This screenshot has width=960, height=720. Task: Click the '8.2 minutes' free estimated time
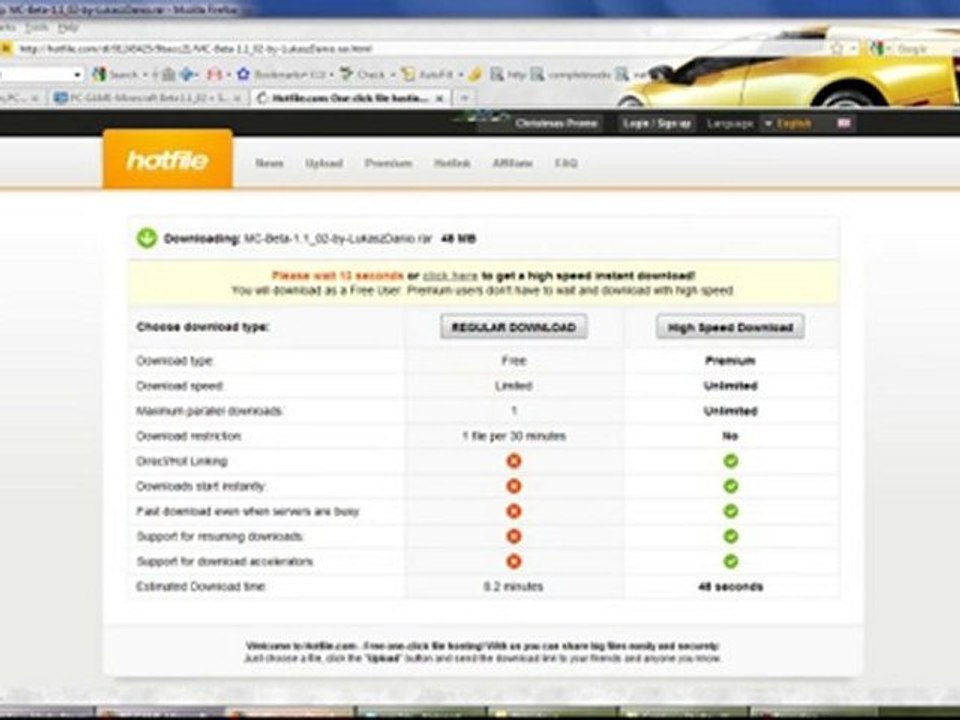click(513, 587)
